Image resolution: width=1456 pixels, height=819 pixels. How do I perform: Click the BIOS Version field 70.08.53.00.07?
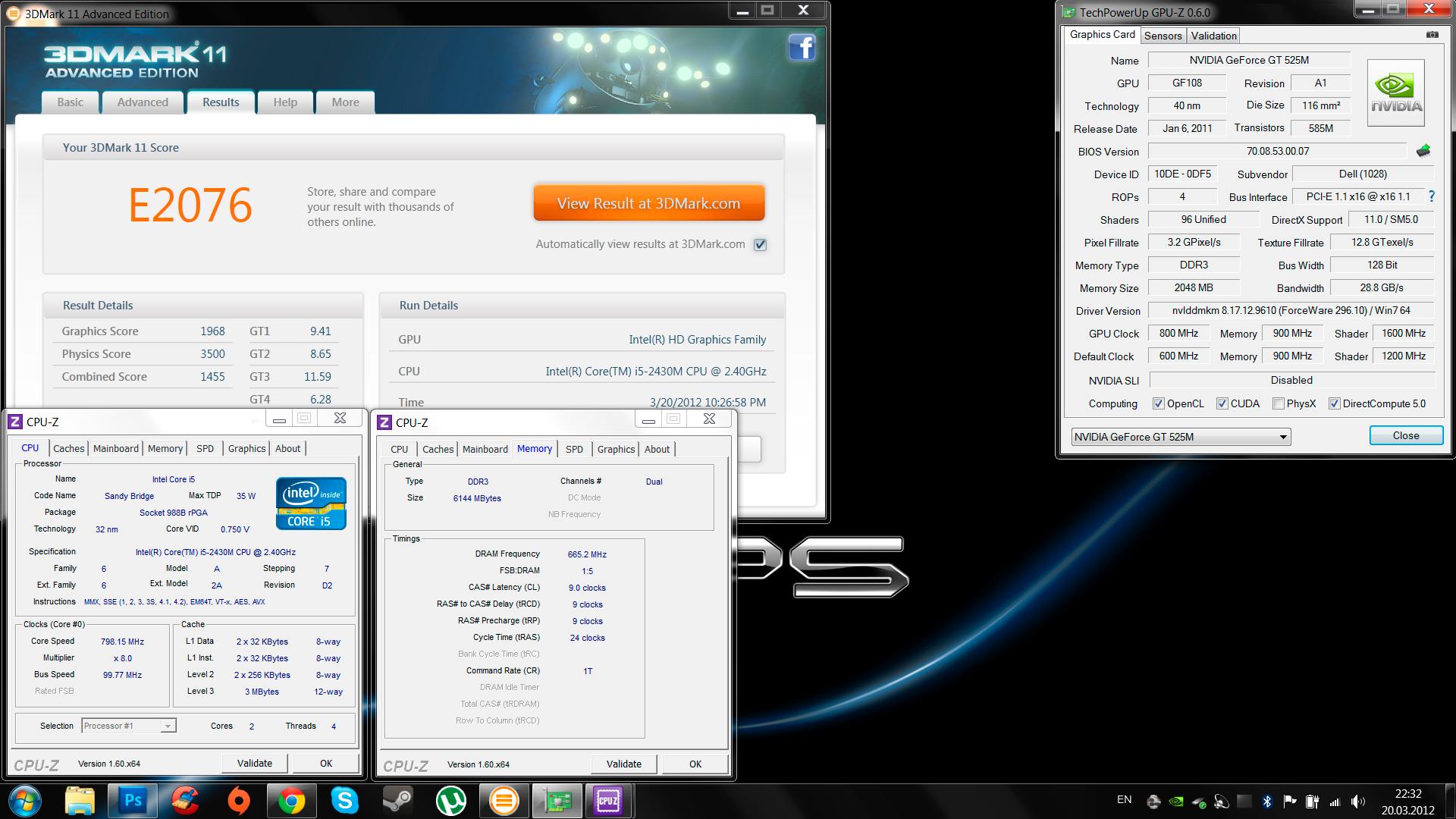pos(1278,151)
